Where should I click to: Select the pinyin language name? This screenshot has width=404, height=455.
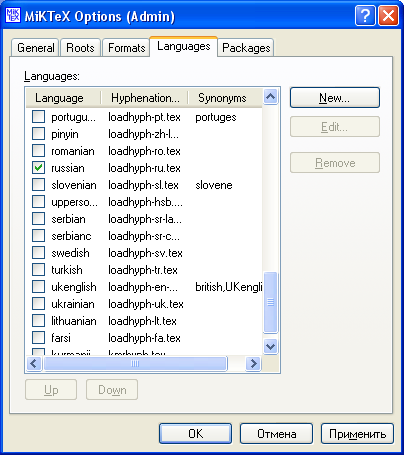(x=65, y=134)
